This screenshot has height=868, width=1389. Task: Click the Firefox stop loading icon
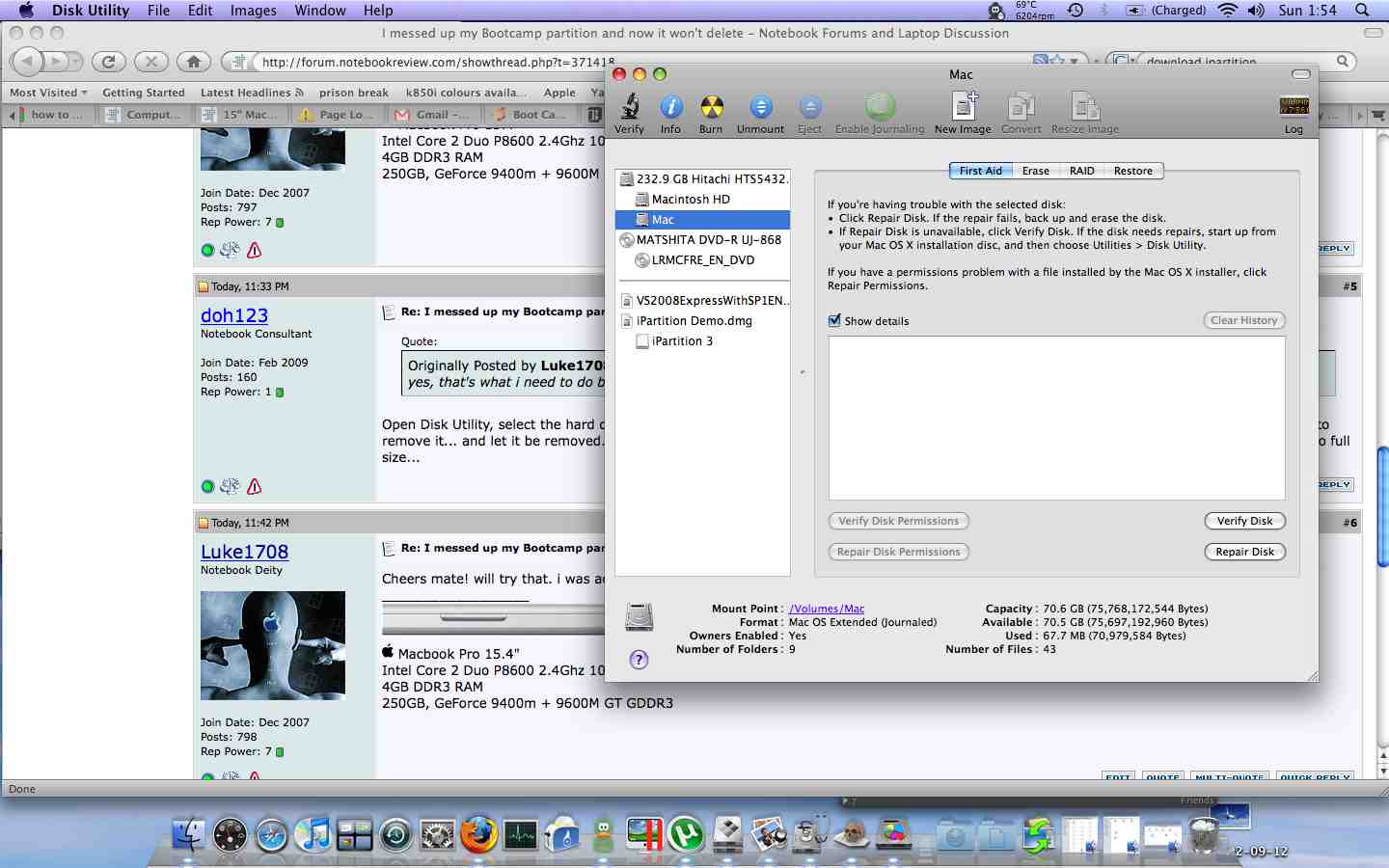(150, 62)
